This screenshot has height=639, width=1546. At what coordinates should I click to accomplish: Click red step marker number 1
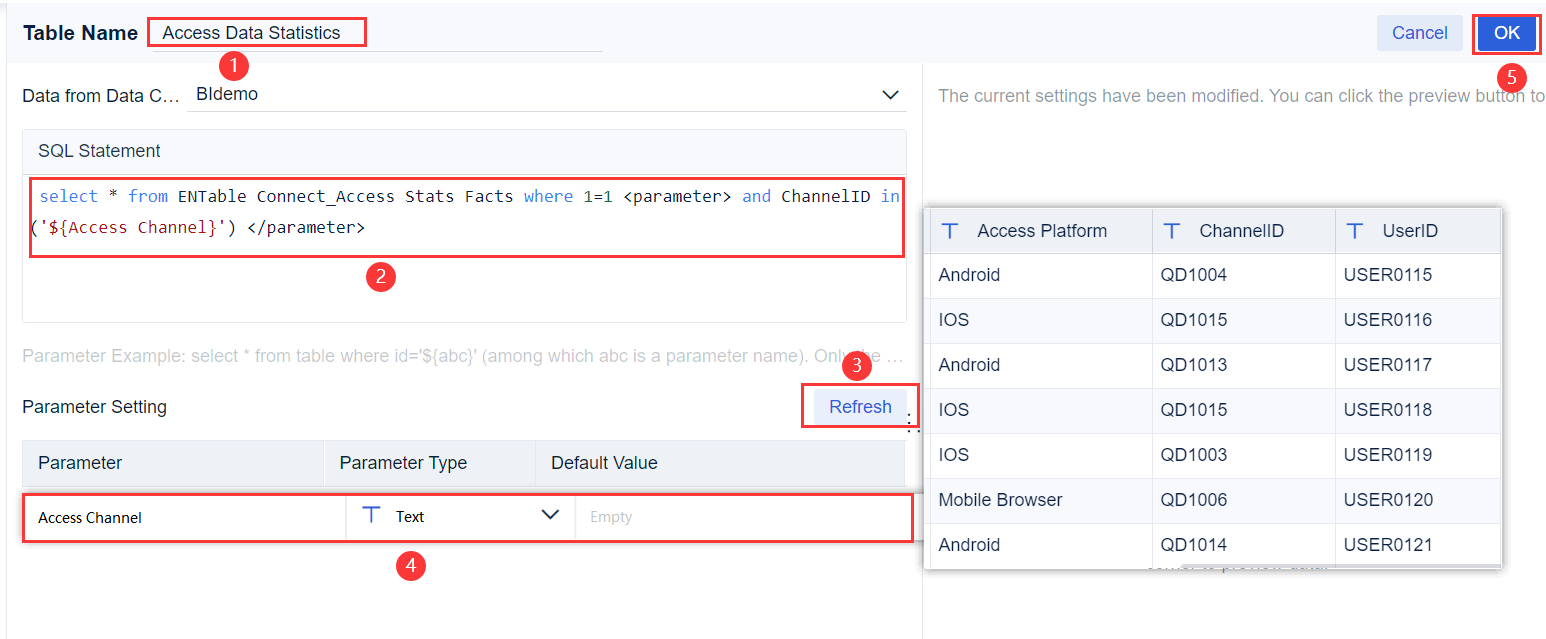[x=233, y=66]
